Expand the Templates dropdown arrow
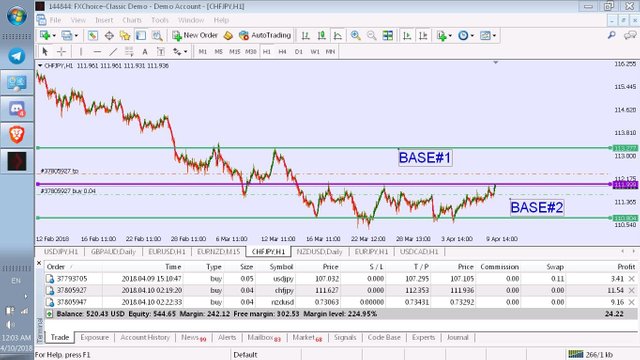The height and width of the screenshot is (360, 640). pos(494,36)
